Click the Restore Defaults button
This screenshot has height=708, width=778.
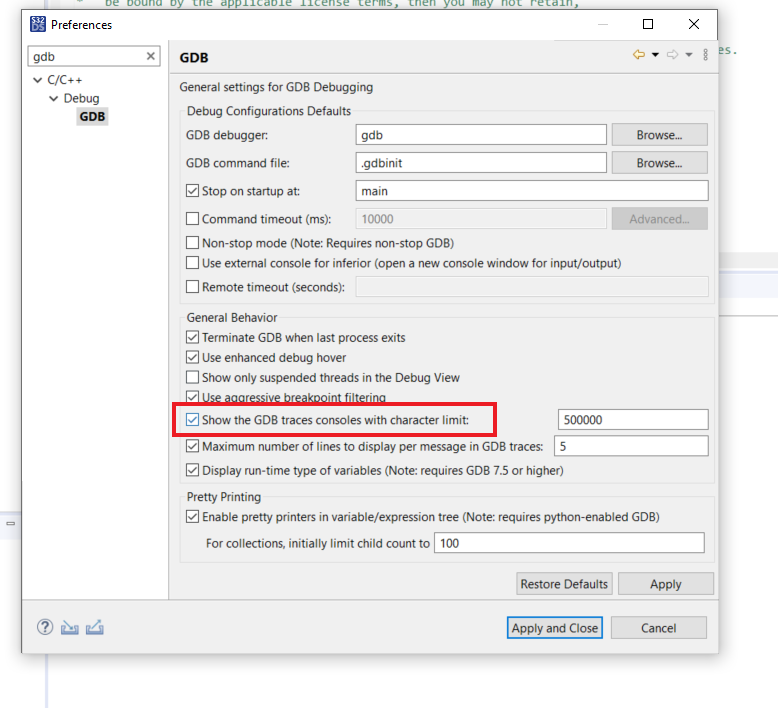pyautogui.click(x=564, y=584)
